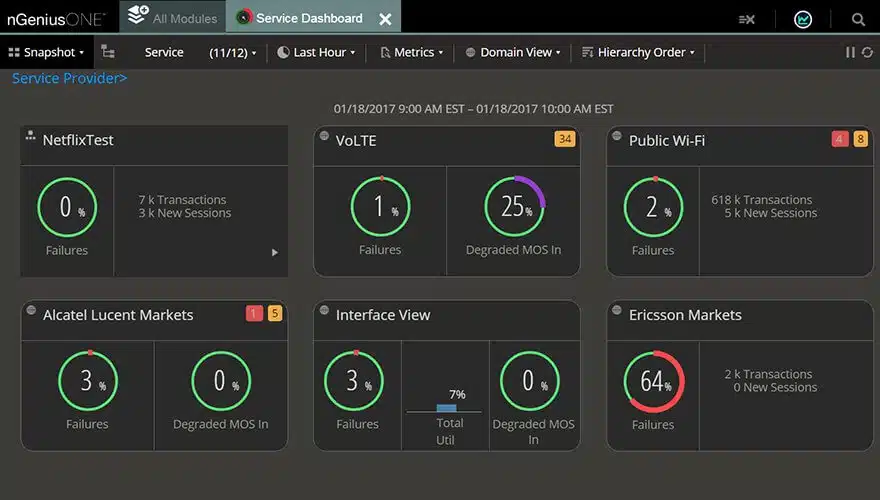Click the Service label in toolbar
The height and width of the screenshot is (500, 880).
(x=164, y=52)
